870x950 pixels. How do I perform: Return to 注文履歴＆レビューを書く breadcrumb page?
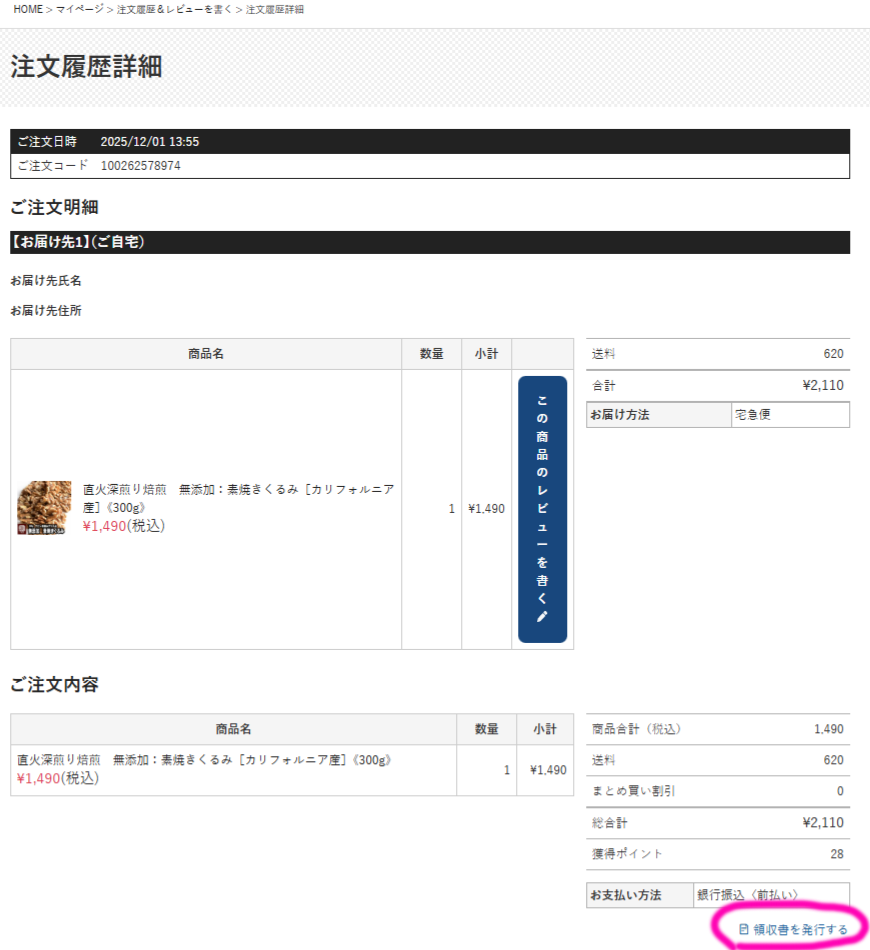174,9
